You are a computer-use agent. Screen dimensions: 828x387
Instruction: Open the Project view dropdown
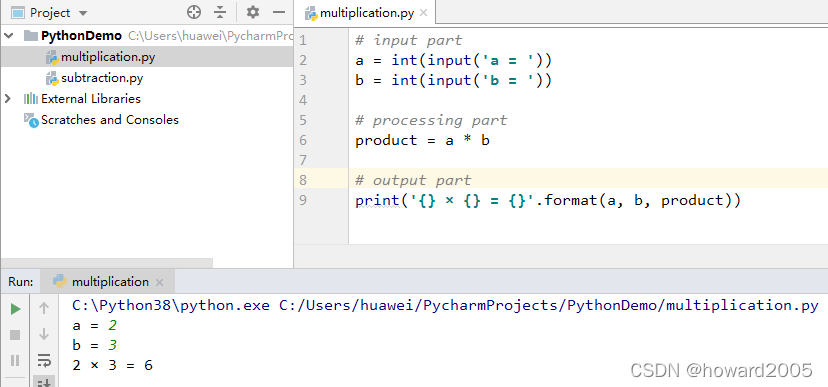(83, 13)
